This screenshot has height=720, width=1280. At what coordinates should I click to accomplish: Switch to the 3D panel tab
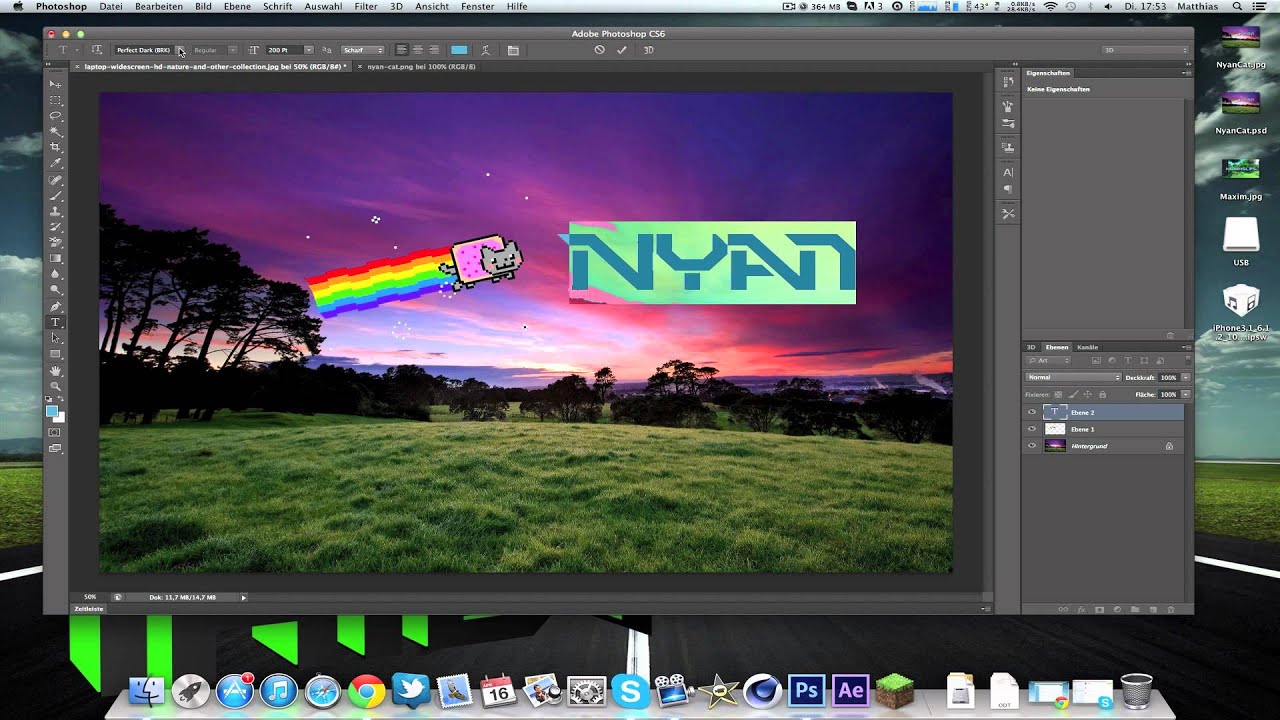click(x=1031, y=347)
